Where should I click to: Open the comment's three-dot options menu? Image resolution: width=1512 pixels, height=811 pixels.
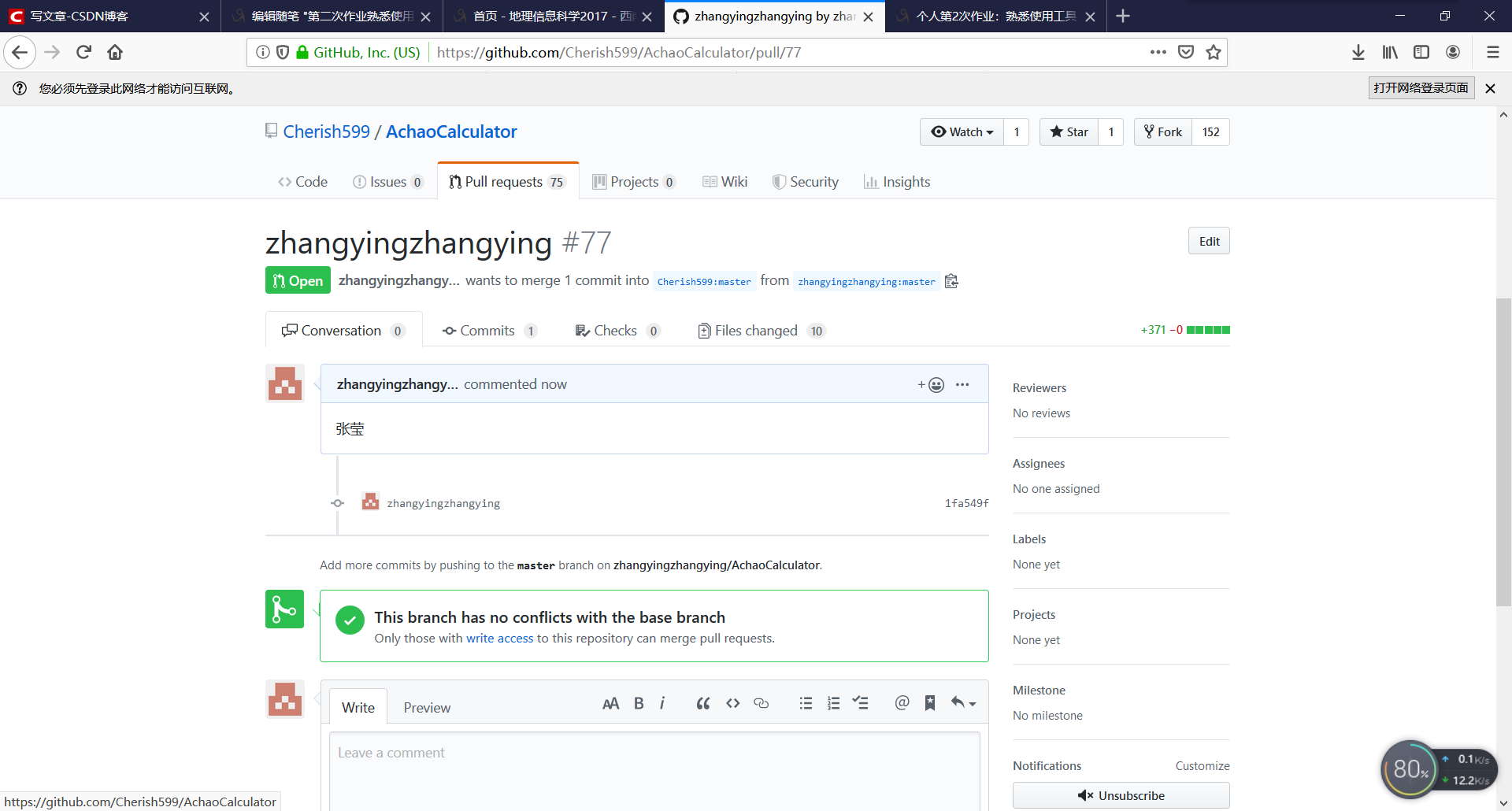point(962,384)
